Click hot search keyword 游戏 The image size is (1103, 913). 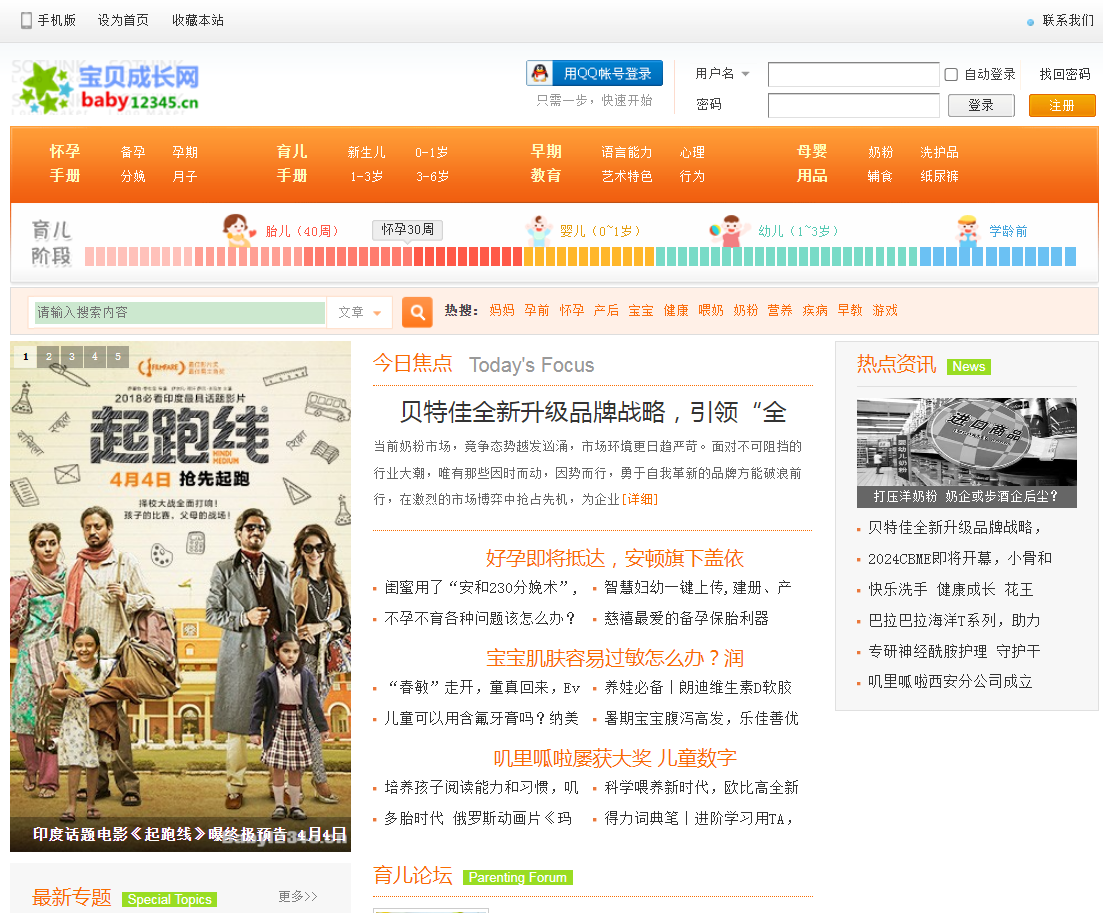(885, 310)
